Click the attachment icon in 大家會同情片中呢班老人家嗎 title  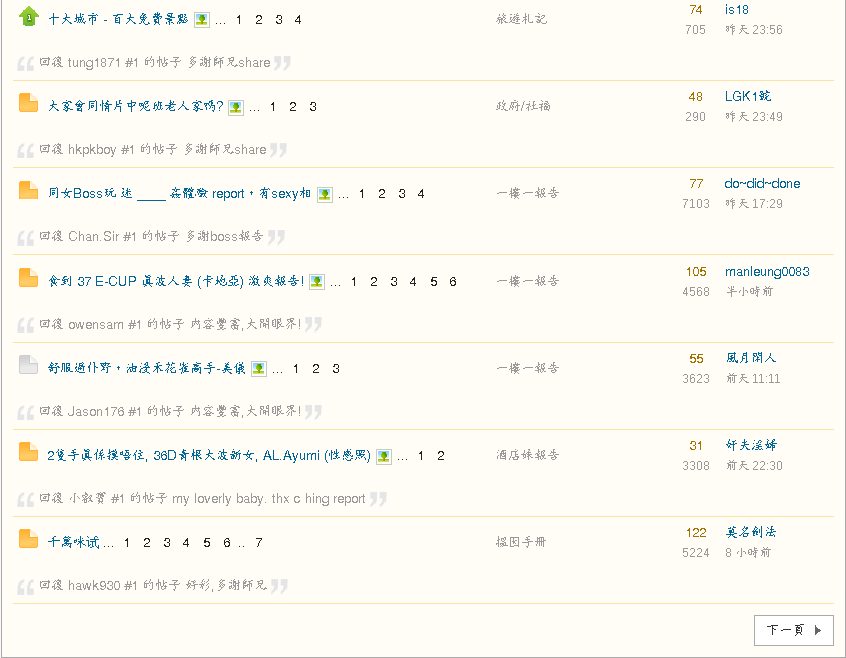coord(236,105)
